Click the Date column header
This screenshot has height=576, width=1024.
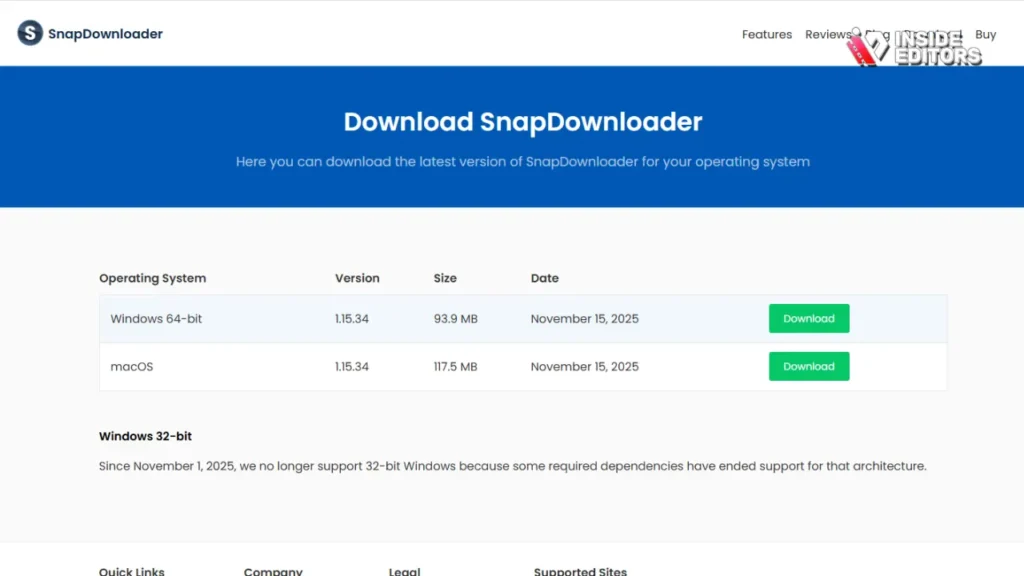(x=545, y=278)
